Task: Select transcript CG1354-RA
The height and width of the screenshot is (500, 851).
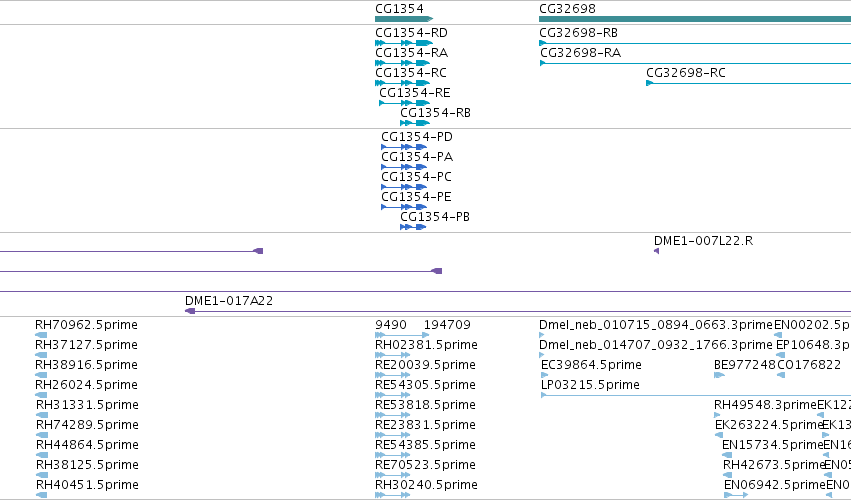Action: coord(411,53)
